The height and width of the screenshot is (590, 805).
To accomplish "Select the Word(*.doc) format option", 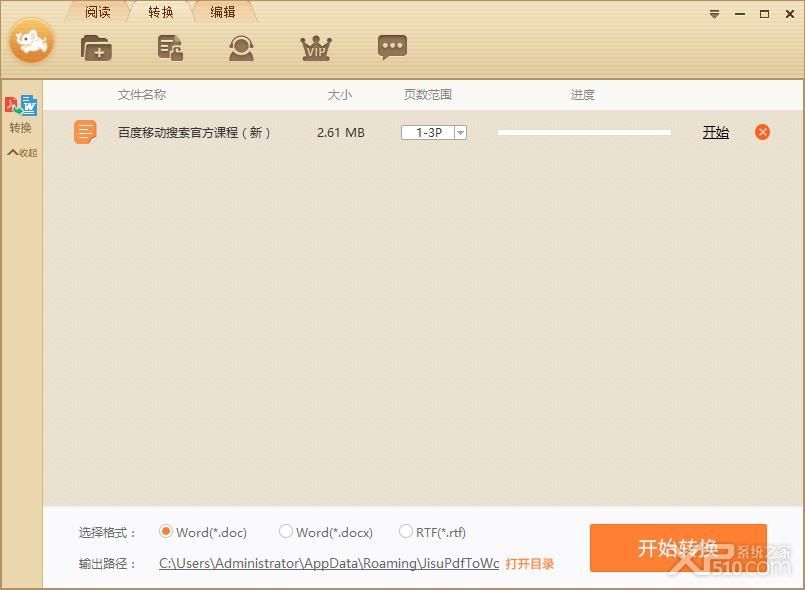I will [x=203, y=532].
